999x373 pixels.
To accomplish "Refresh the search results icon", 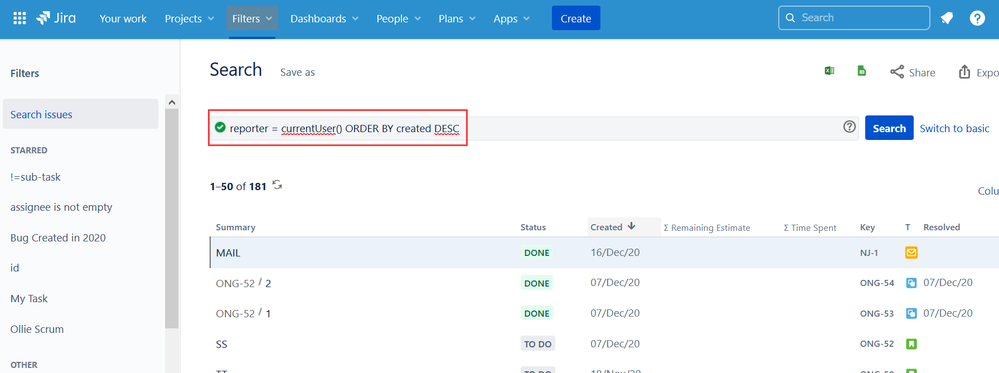I will point(277,186).
